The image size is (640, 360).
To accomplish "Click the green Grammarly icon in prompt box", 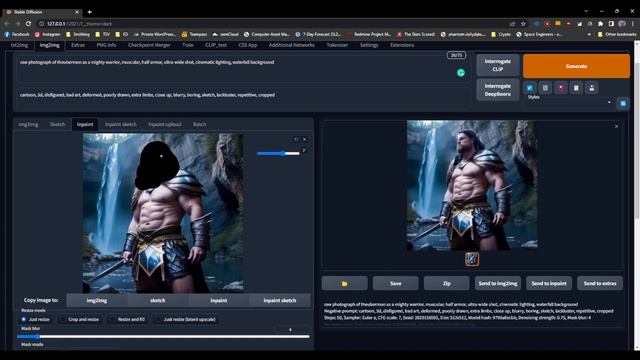I will pos(460,73).
